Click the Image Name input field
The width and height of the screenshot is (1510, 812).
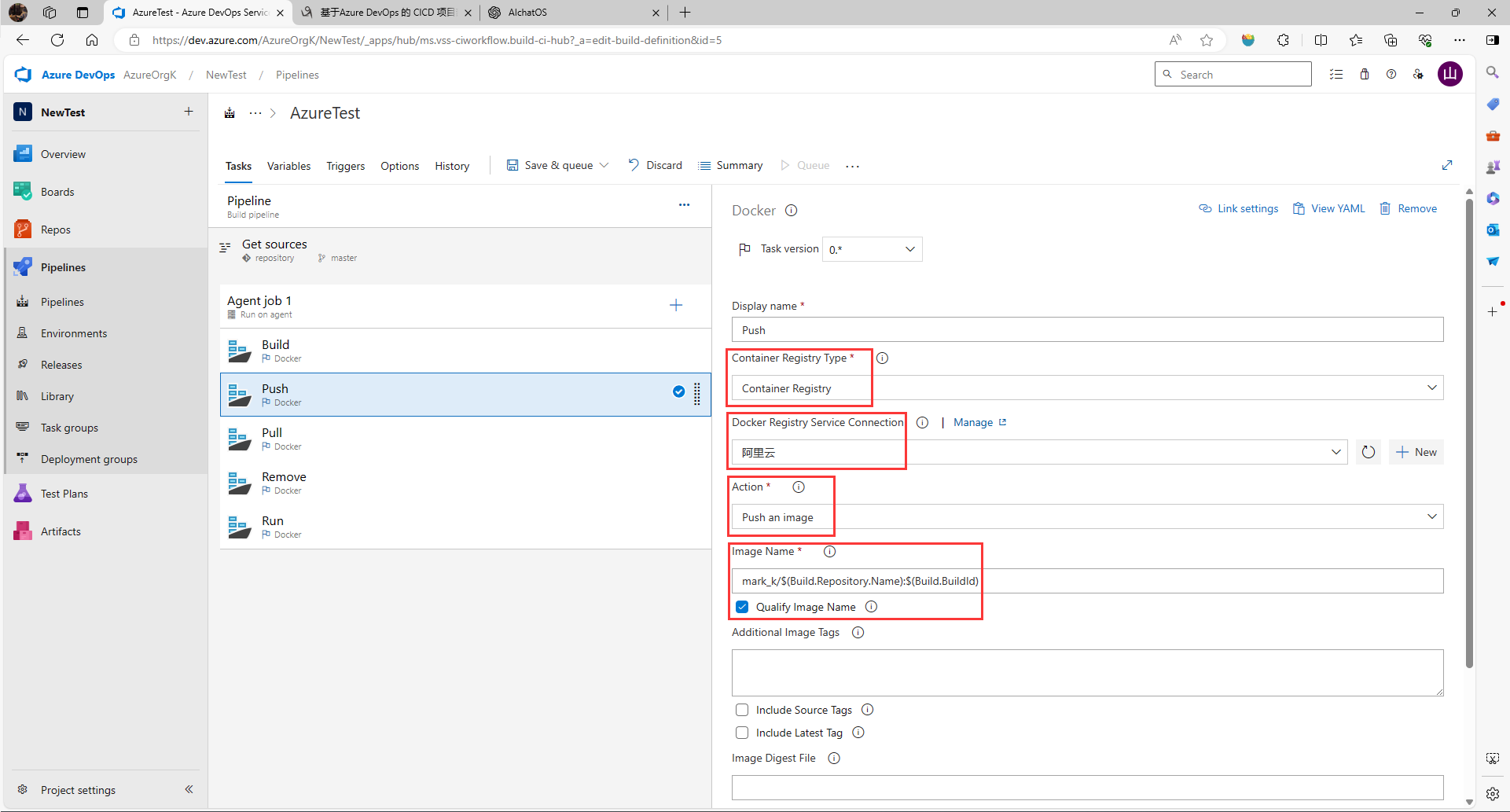[1088, 582]
